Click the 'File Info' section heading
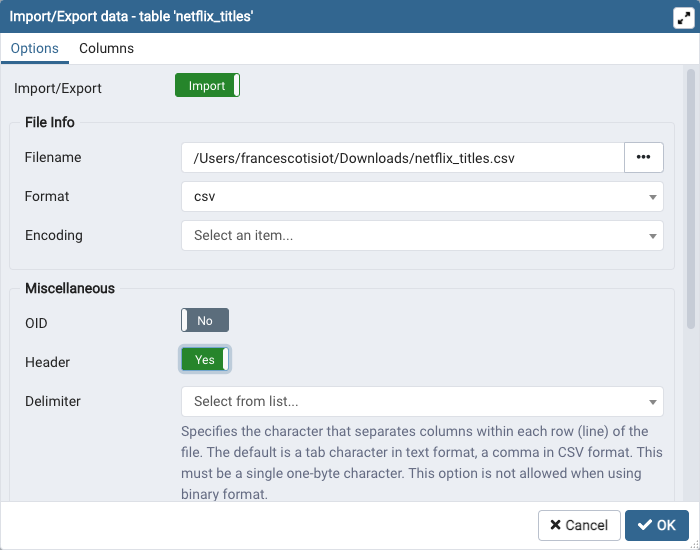 coord(49,122)
